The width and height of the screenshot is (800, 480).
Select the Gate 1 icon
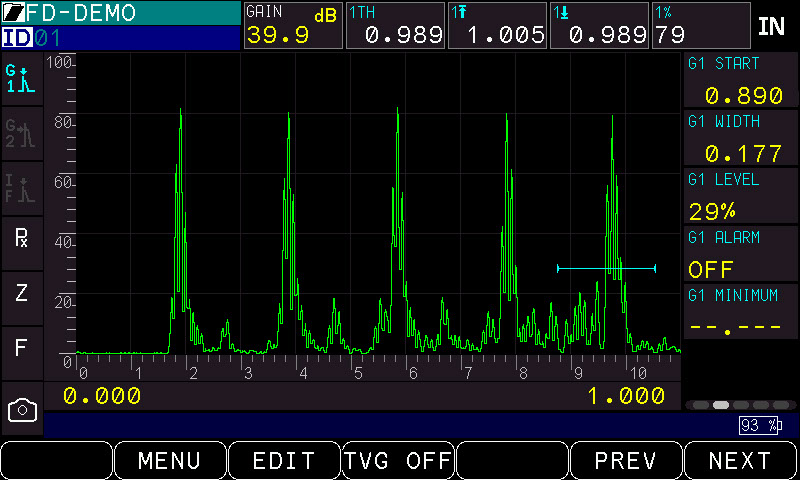click(21, 79)
